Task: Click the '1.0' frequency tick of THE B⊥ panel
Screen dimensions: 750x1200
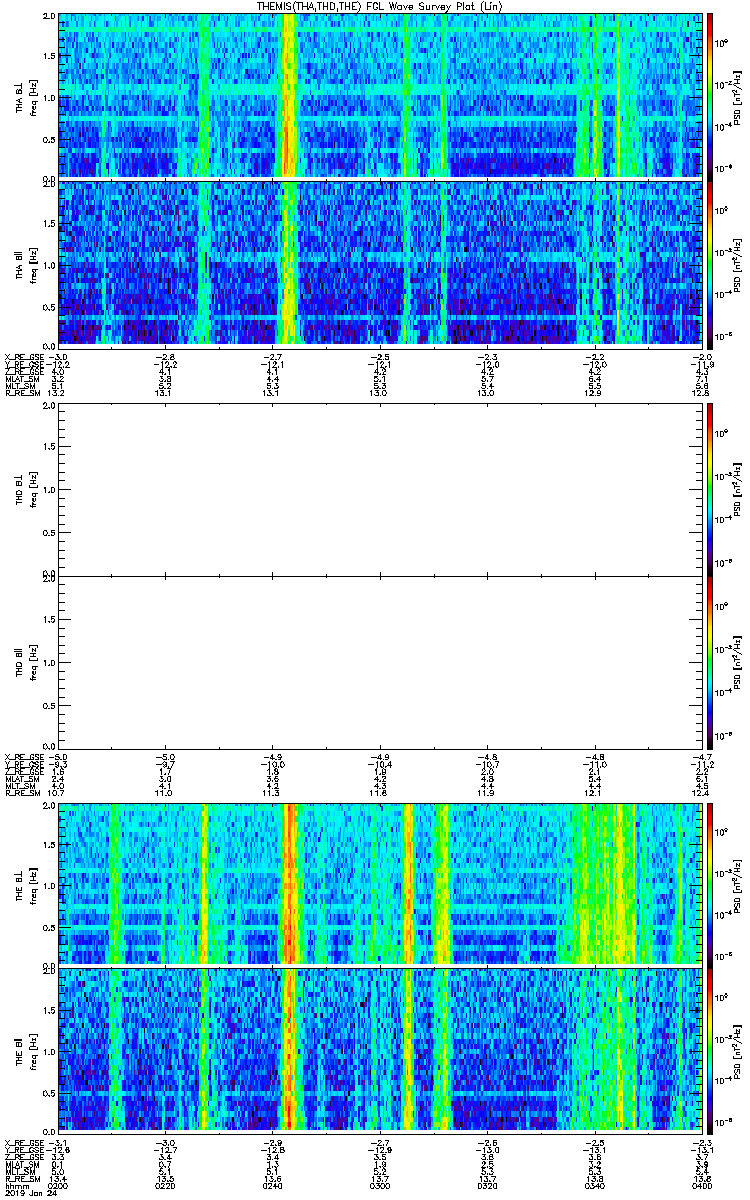Action: (49, 885)
